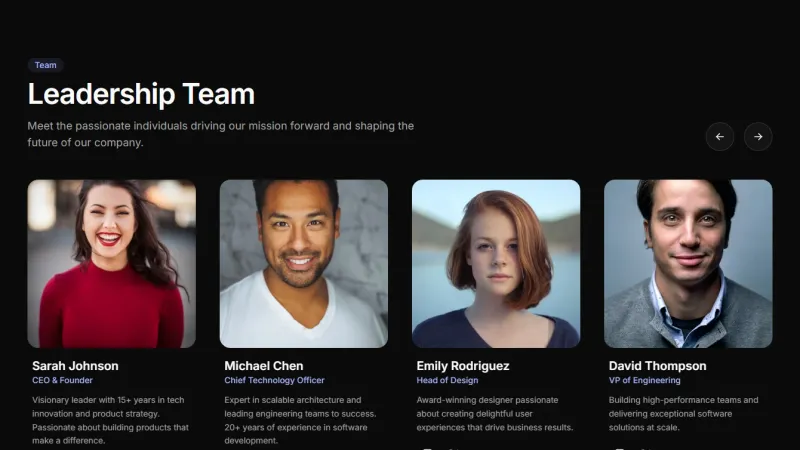Click Emily Rodriguez's Award-winning designer bio text
Viewport: 800px width, 450px height.
tap(494, 414)
